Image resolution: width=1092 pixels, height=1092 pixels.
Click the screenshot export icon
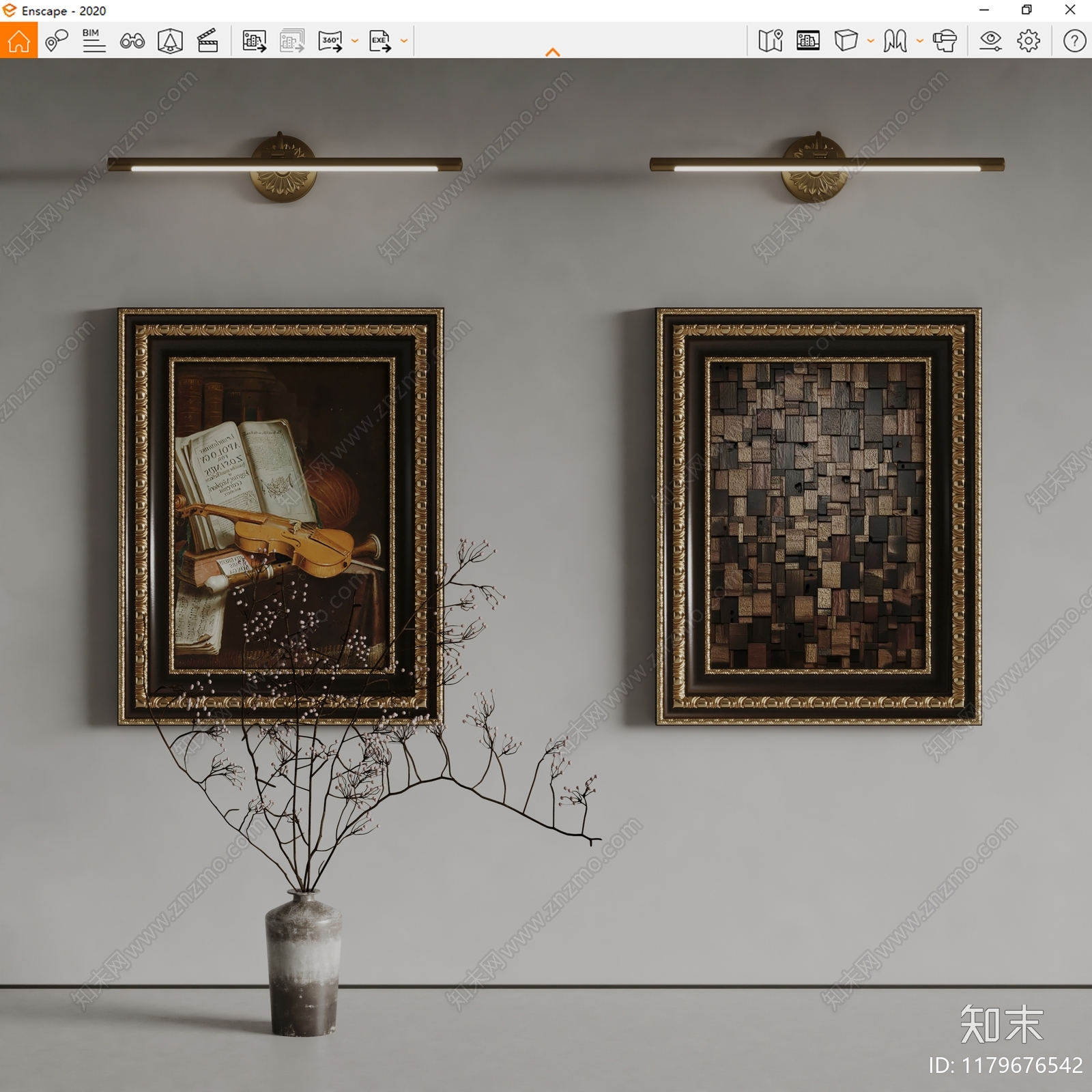255,41
